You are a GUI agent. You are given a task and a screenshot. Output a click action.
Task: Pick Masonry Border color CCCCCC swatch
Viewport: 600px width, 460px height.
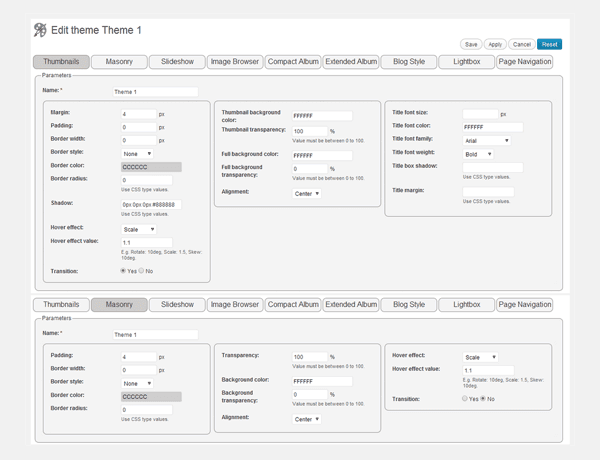[x=151, y=397]
